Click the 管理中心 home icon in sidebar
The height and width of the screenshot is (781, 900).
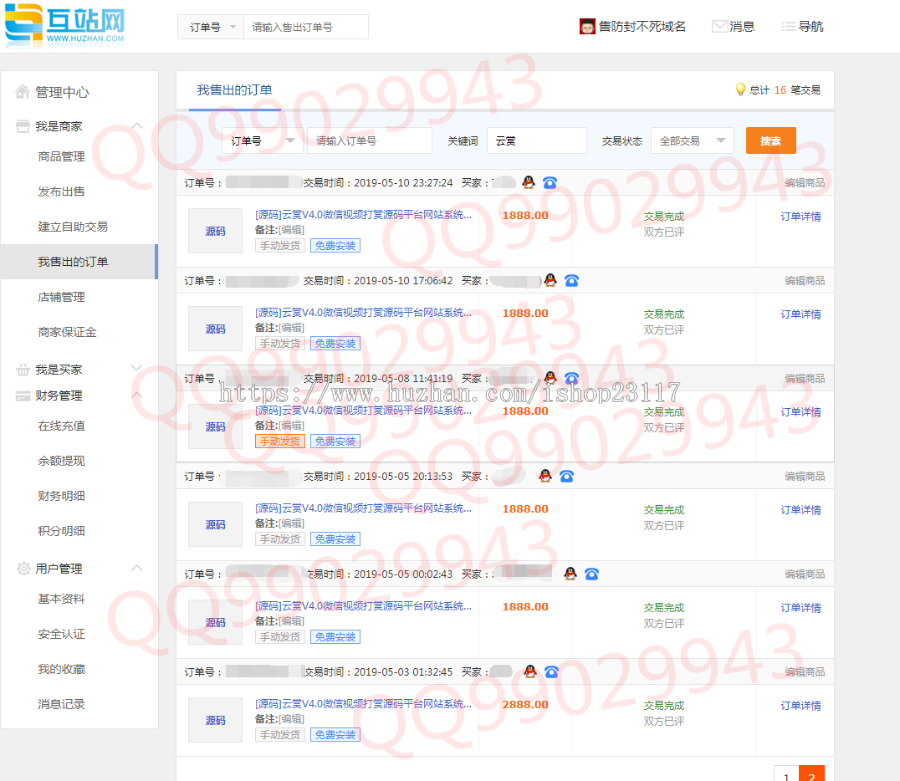tap(22, 91)
